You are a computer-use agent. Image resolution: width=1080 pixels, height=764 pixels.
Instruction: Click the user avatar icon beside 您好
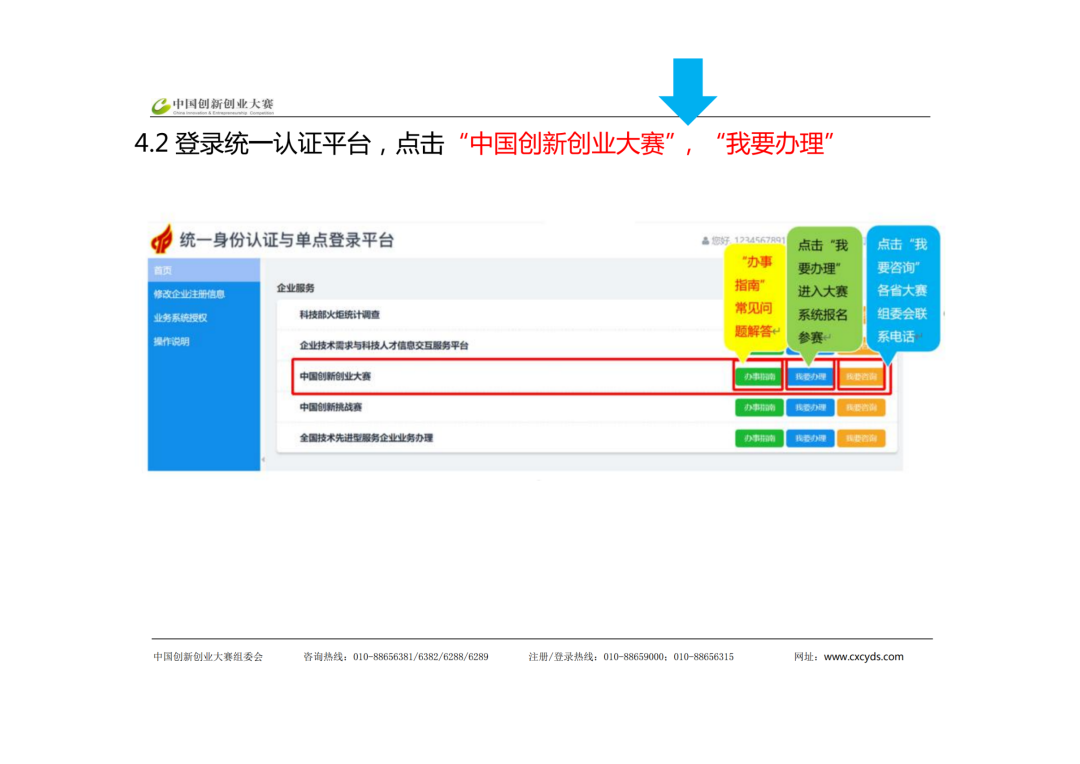click(x=706, y=241)
